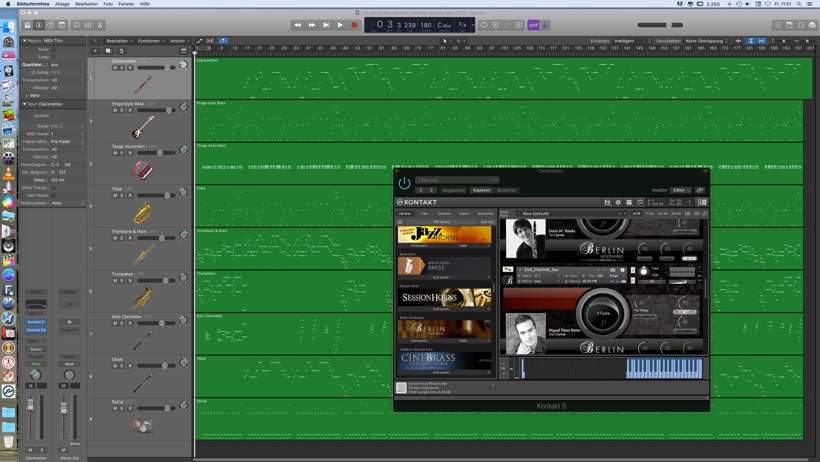The width and height of the screenshot is (820, 462).
Task: Open the Editor view dropdown in plugin header
Action: 681,190
